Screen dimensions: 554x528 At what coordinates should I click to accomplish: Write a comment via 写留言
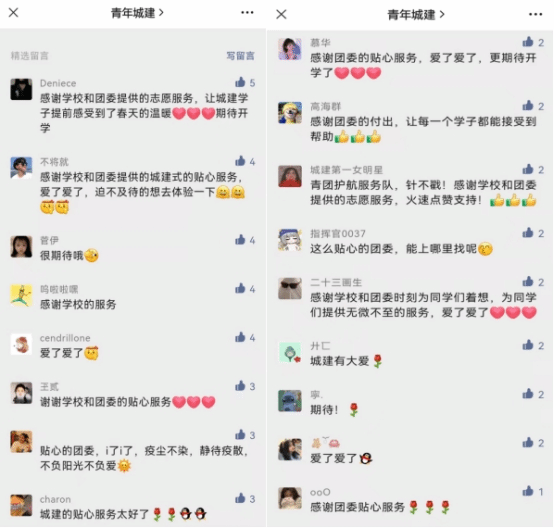pyautogui.click(x=241, y=56)
